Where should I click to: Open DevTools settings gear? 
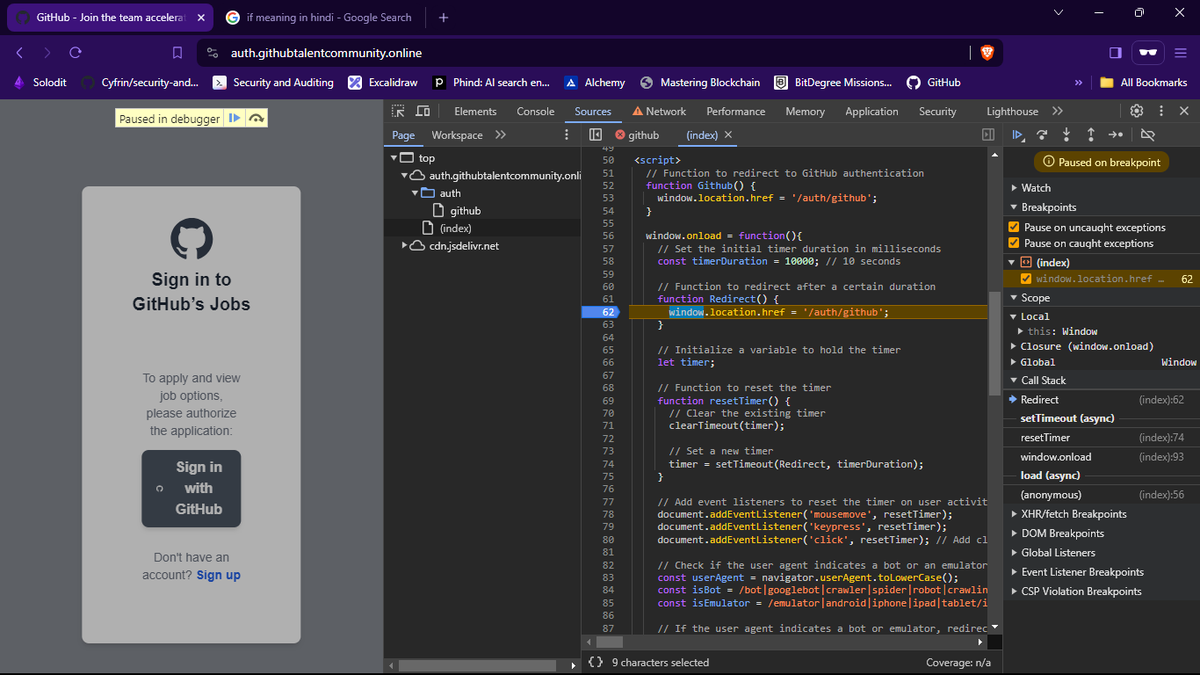(x=1136, y=111)
